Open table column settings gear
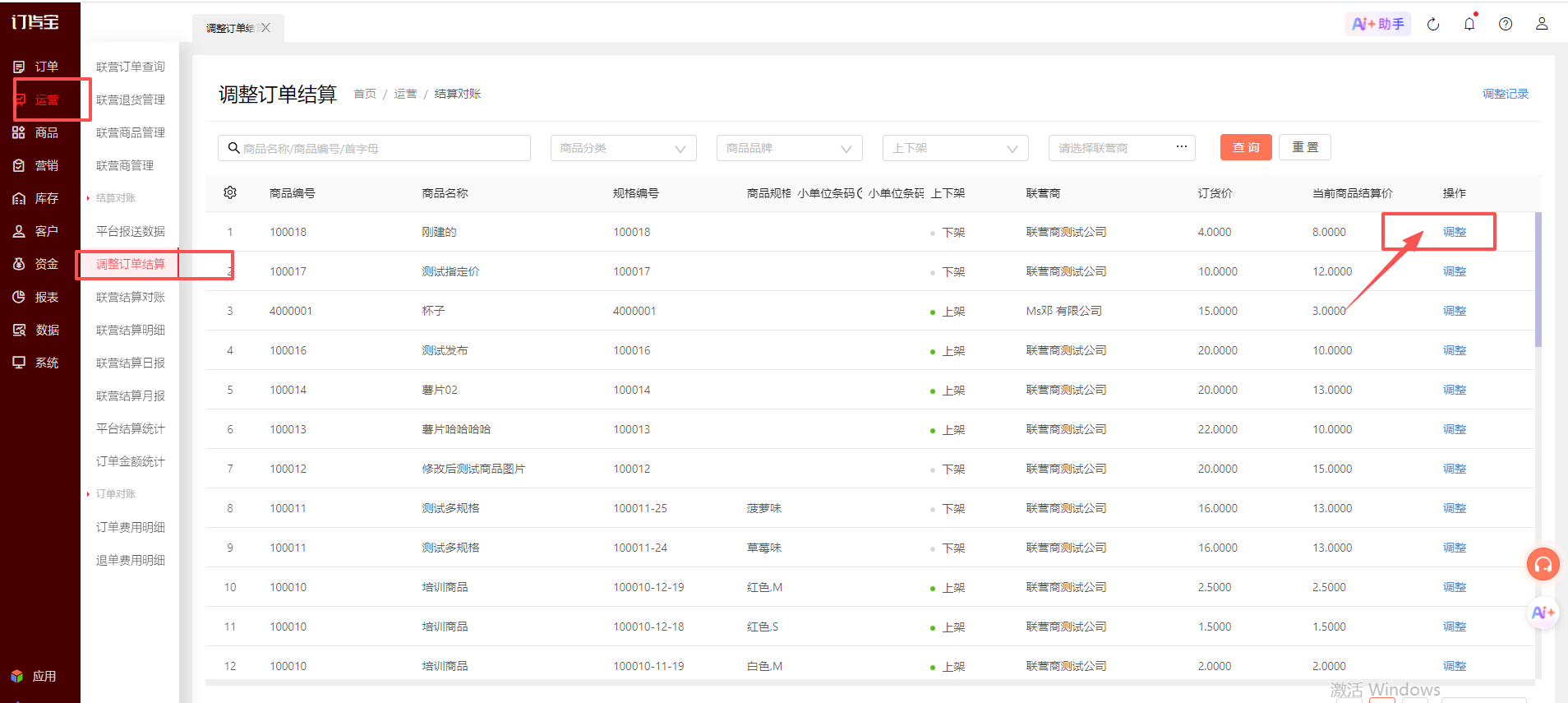Screen dimensions: 1568x703 point(230,192)
